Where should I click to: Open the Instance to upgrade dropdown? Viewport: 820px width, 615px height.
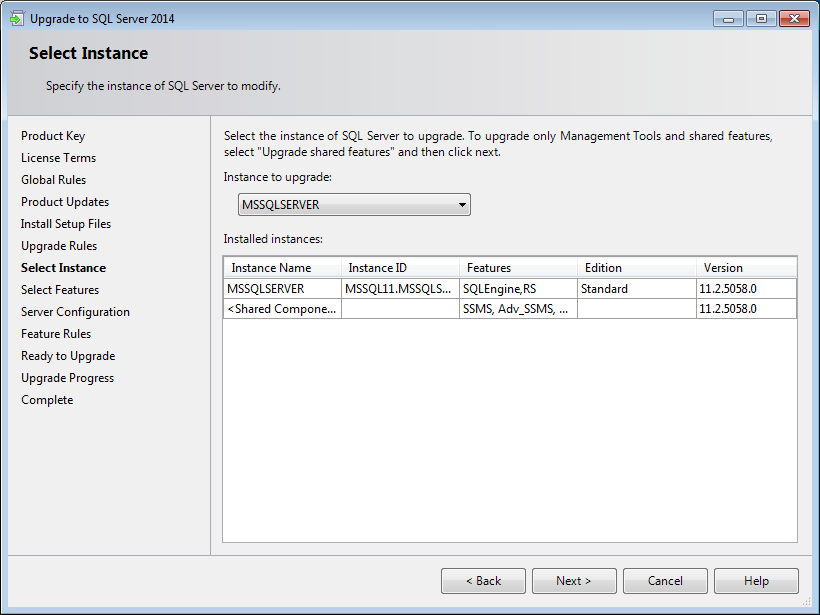[x=354, y=204]
